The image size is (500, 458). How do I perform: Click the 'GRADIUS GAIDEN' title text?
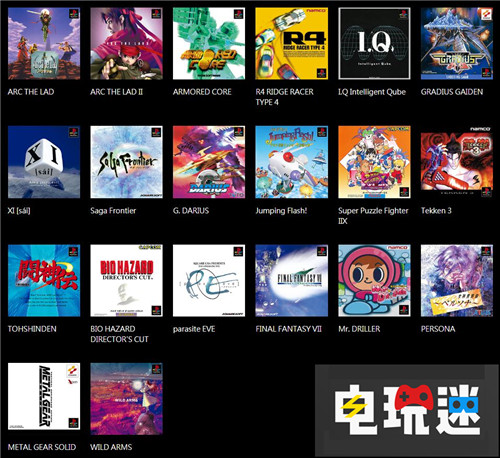click(452, 92)
